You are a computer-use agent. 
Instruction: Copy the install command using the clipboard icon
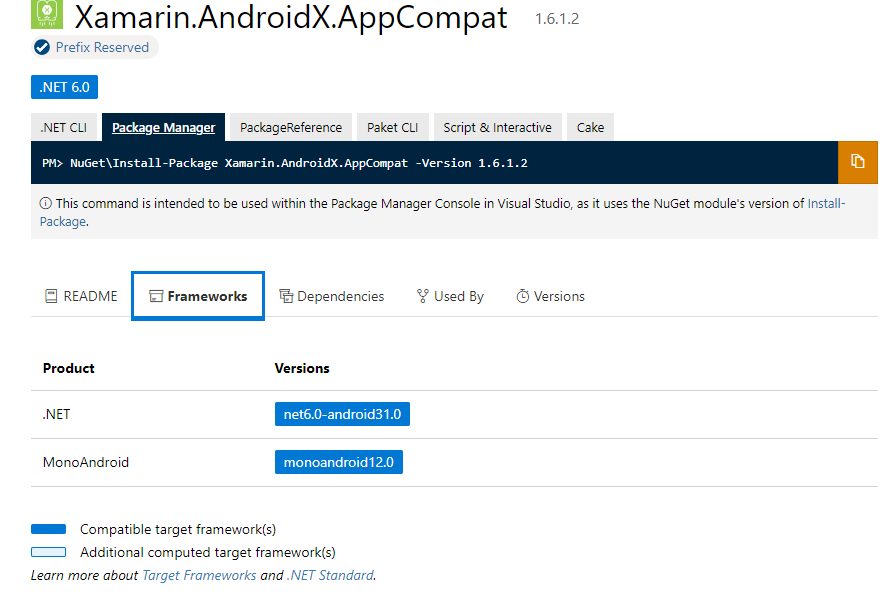[857, 160]
